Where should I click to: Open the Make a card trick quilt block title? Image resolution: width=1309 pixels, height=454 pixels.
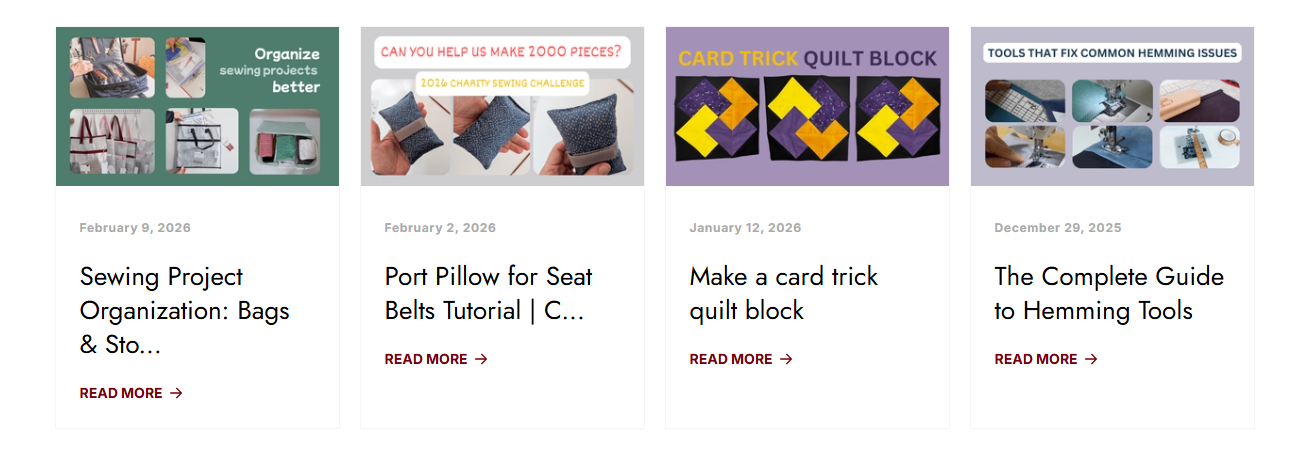783,293
